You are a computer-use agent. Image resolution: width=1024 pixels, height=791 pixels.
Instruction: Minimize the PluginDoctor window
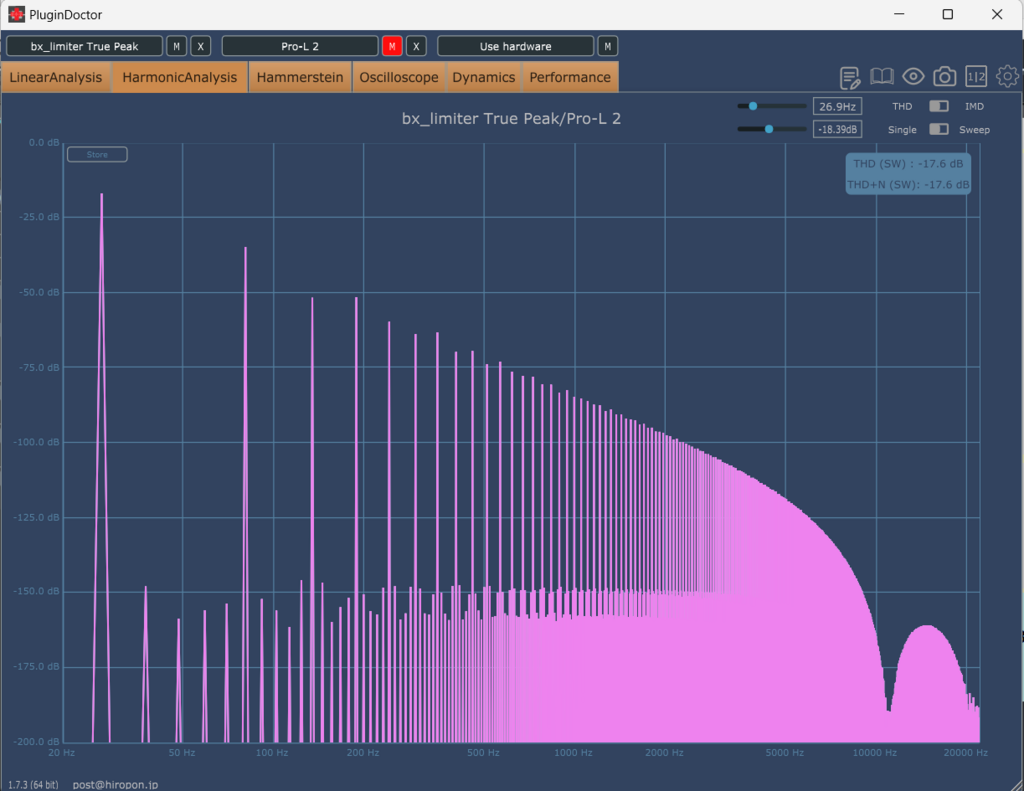click(899, 14)
